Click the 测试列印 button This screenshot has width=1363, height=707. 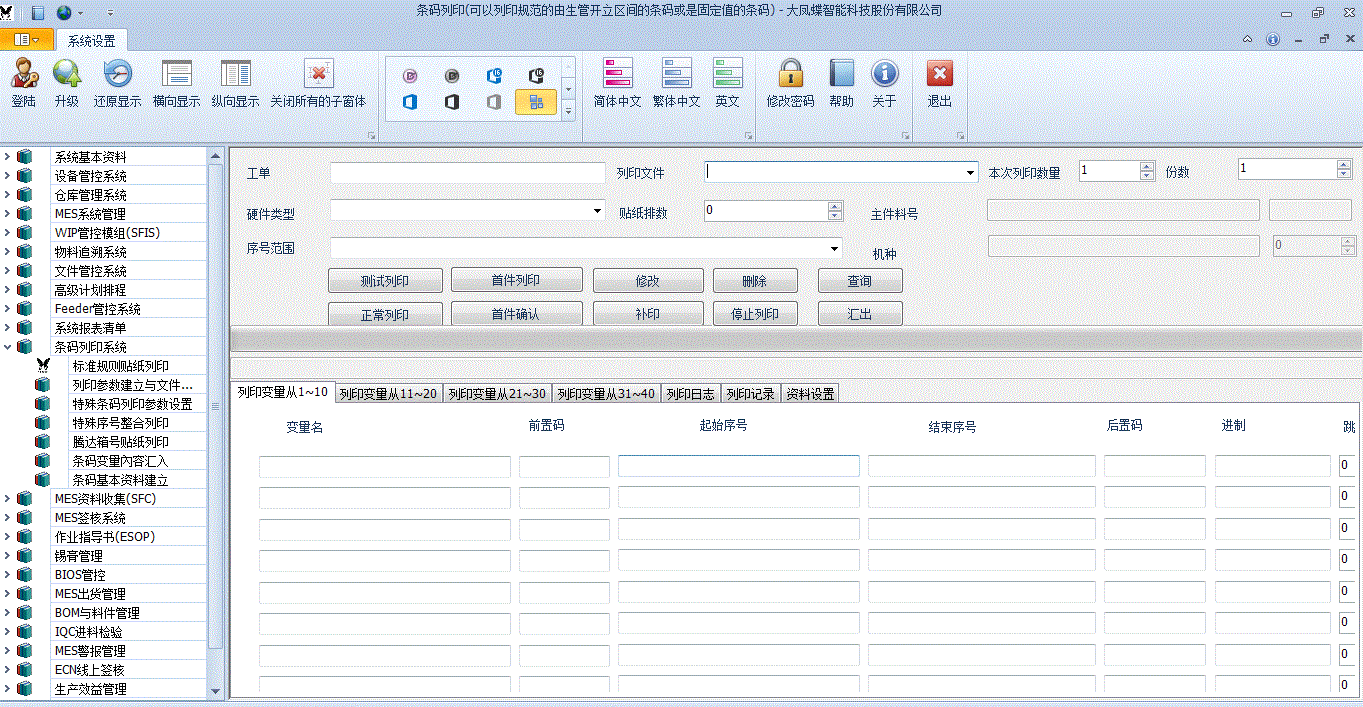click(x=385, y=281)
